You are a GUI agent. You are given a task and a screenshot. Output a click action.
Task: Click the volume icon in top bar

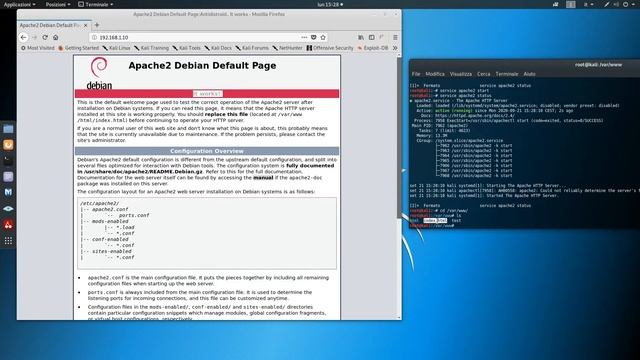point(616,4)
